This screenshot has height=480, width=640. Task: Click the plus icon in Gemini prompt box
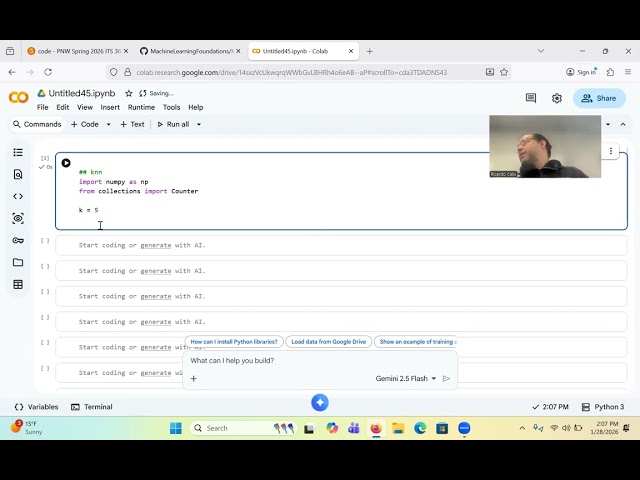pos(193,378)
